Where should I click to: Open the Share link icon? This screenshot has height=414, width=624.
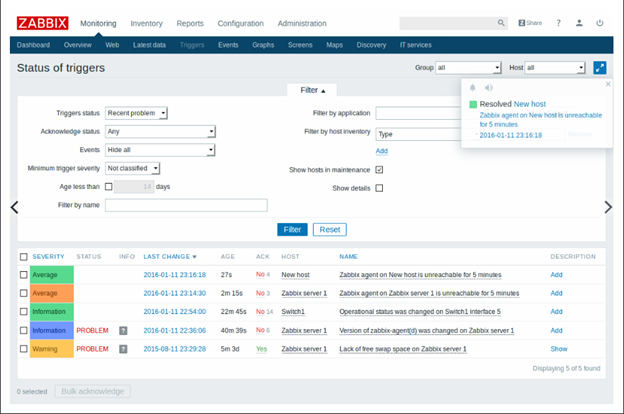pos(530,23)
